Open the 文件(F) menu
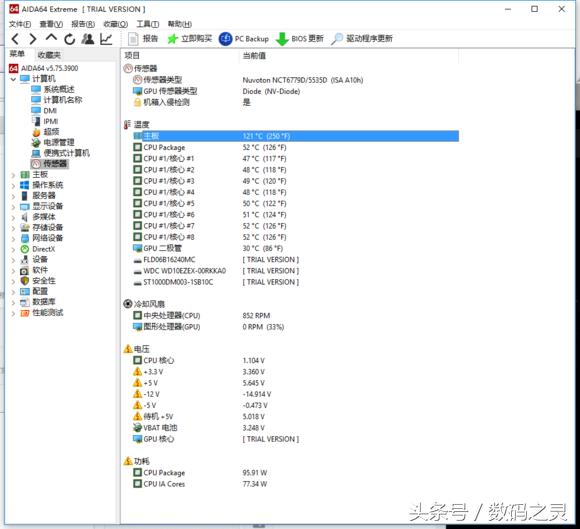This screenshot has width=580, height=529. pos(20,24)
